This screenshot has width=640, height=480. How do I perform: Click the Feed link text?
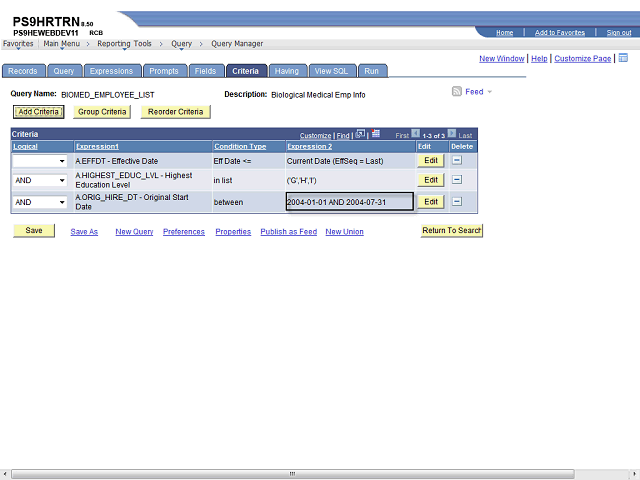[x=474, y=92]
